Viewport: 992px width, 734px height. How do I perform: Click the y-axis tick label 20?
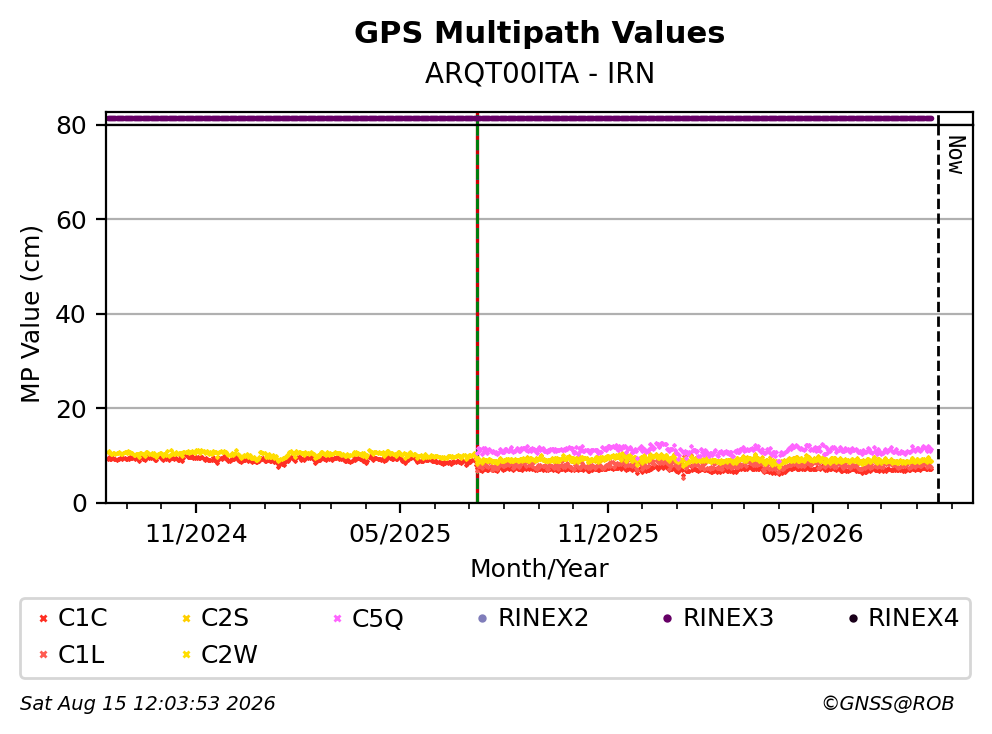tap(71, 409)
